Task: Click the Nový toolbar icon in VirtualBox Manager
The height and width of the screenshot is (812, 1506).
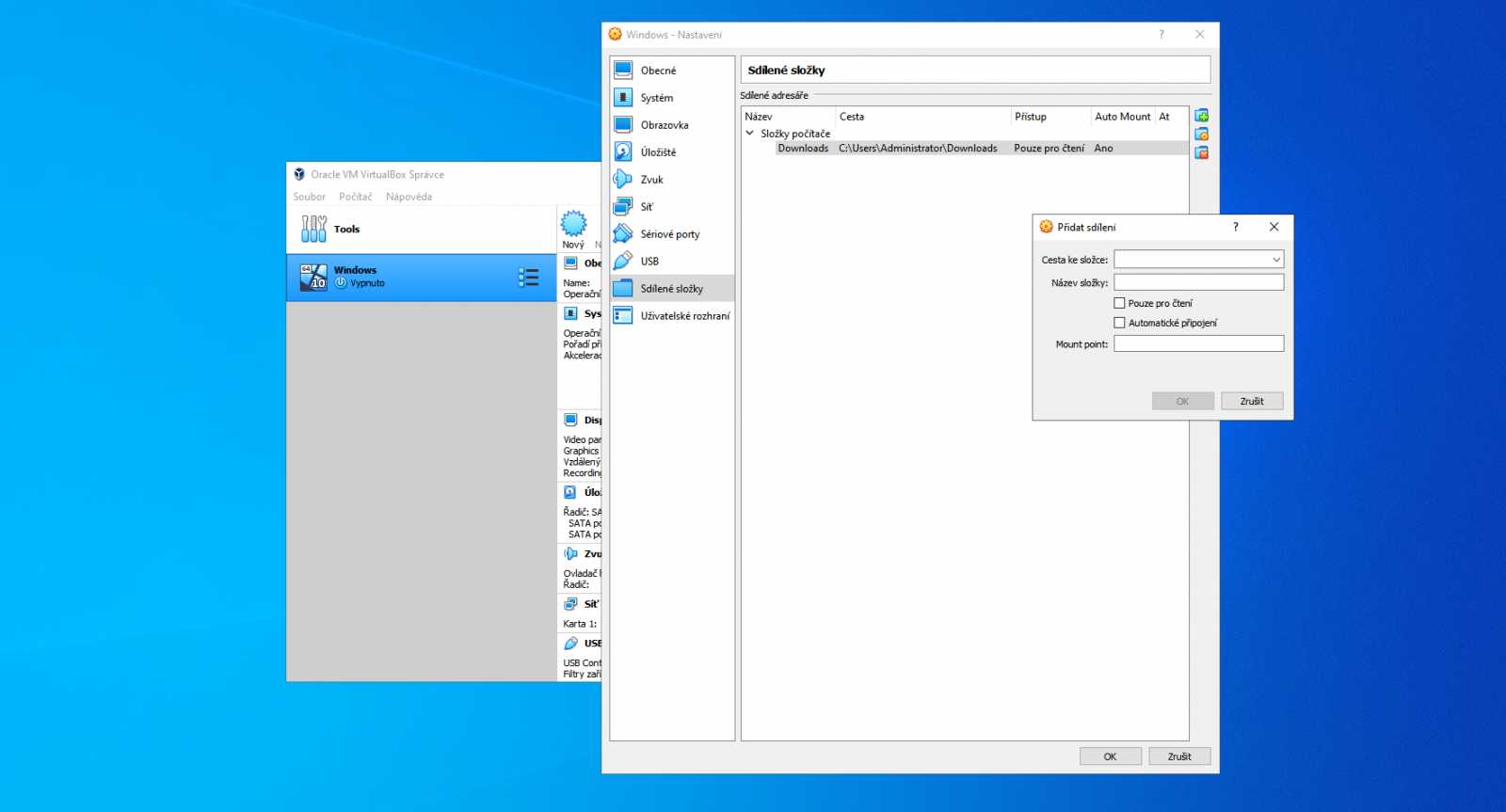Action: pyautogui.click(x=573, y=224)
